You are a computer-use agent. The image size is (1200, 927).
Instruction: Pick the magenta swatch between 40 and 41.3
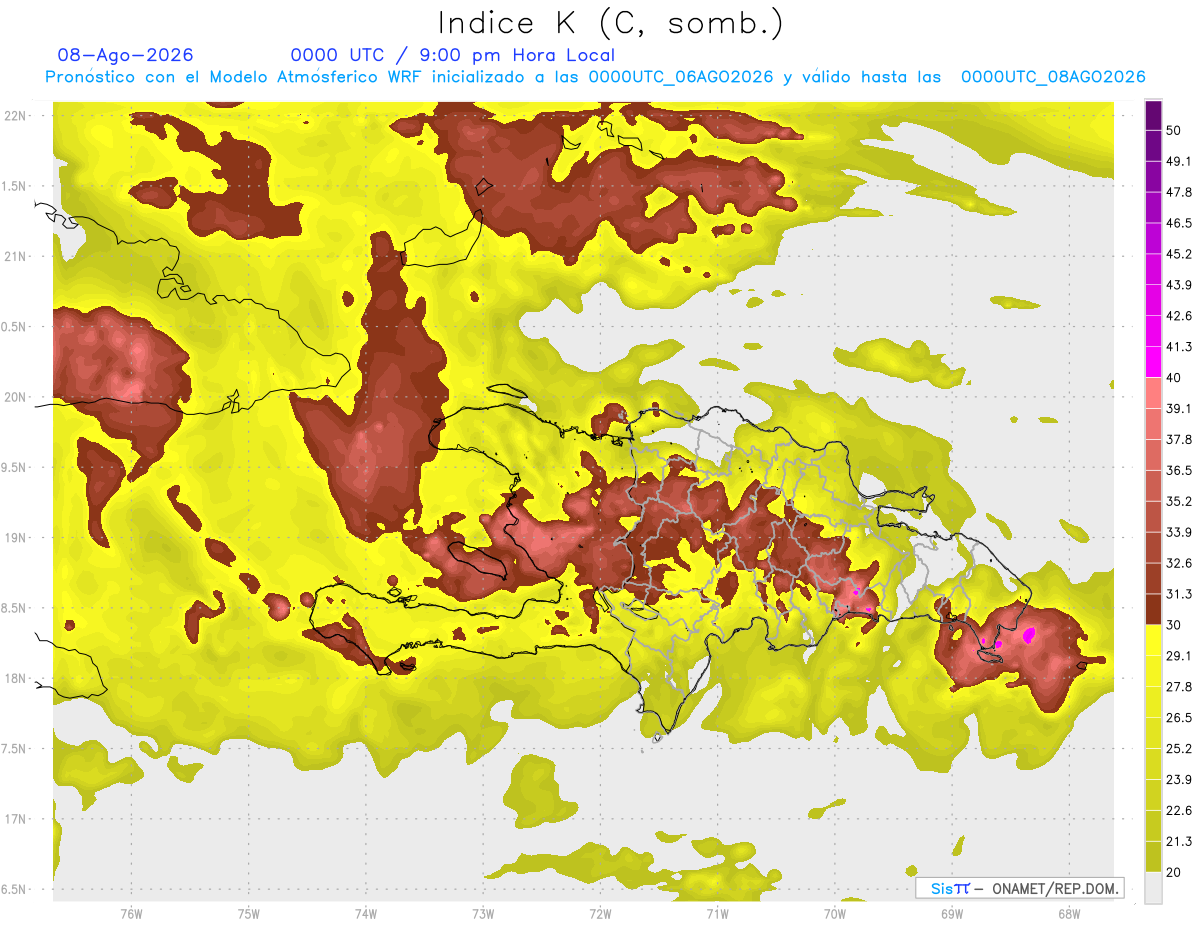tap(1153, 362)
